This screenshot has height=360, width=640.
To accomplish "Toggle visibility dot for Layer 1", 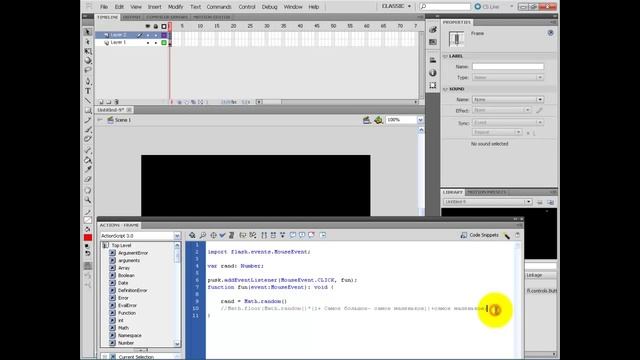I will point(148,42).
